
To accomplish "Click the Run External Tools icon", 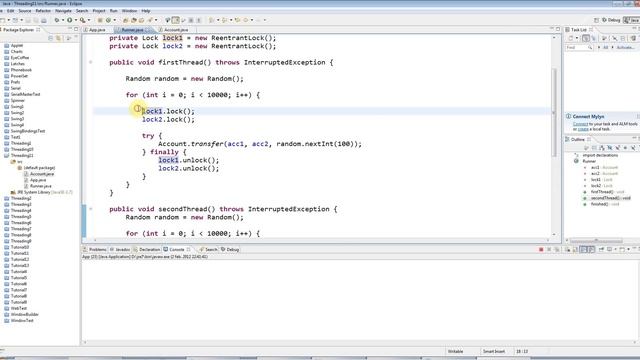I will tap(82, 20).
